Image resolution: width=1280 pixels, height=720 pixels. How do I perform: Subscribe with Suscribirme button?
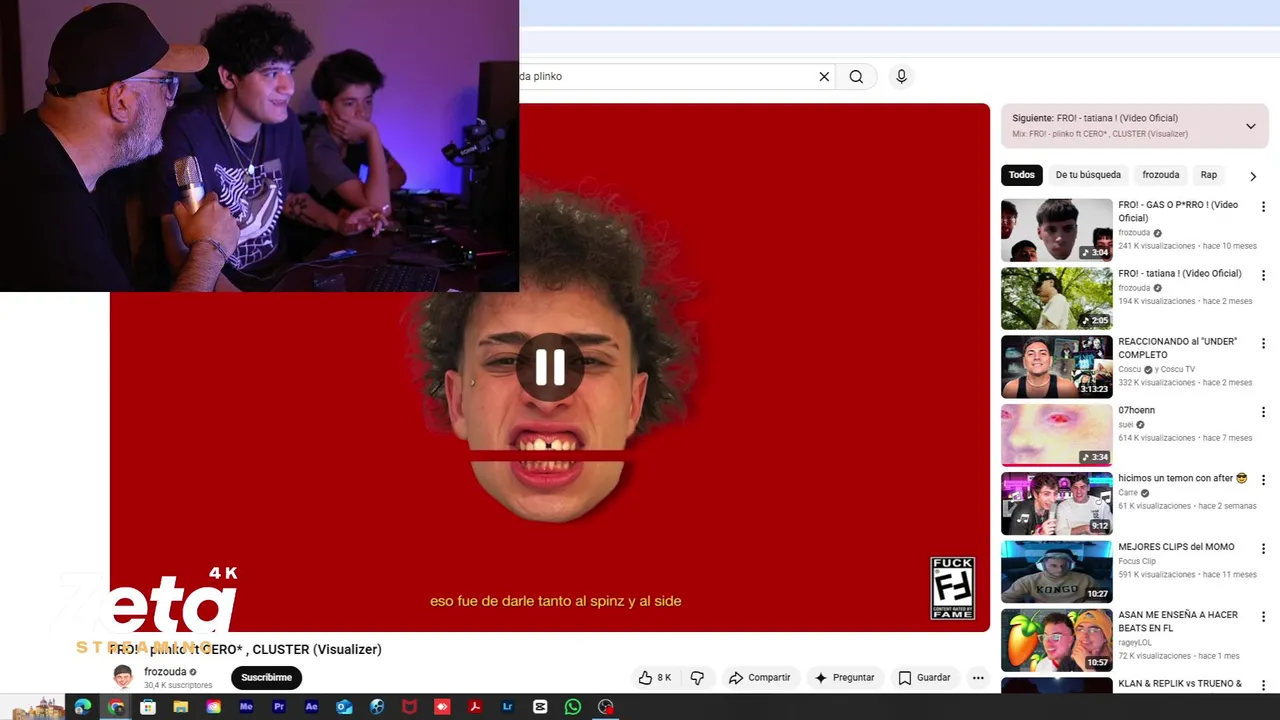266,677
